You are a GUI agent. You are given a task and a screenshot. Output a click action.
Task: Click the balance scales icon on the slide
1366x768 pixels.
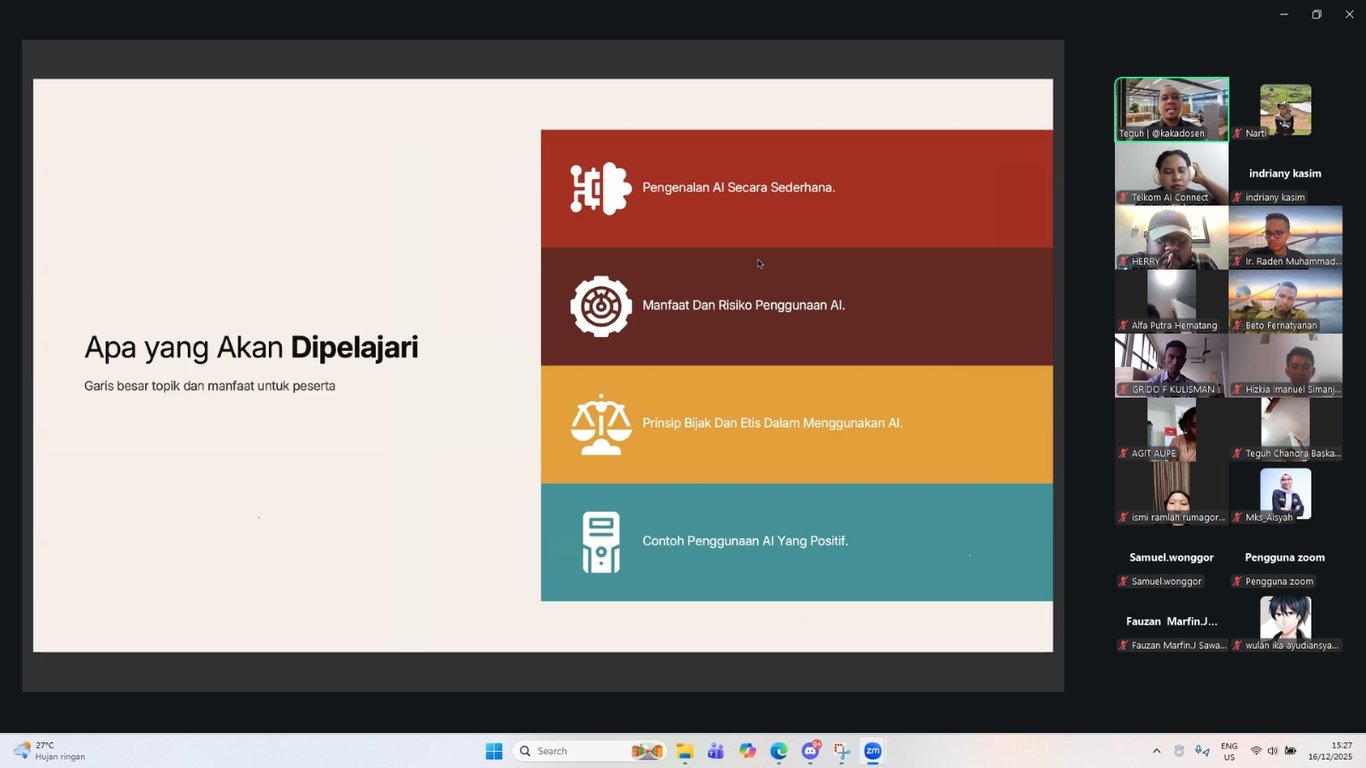[601, 424]
